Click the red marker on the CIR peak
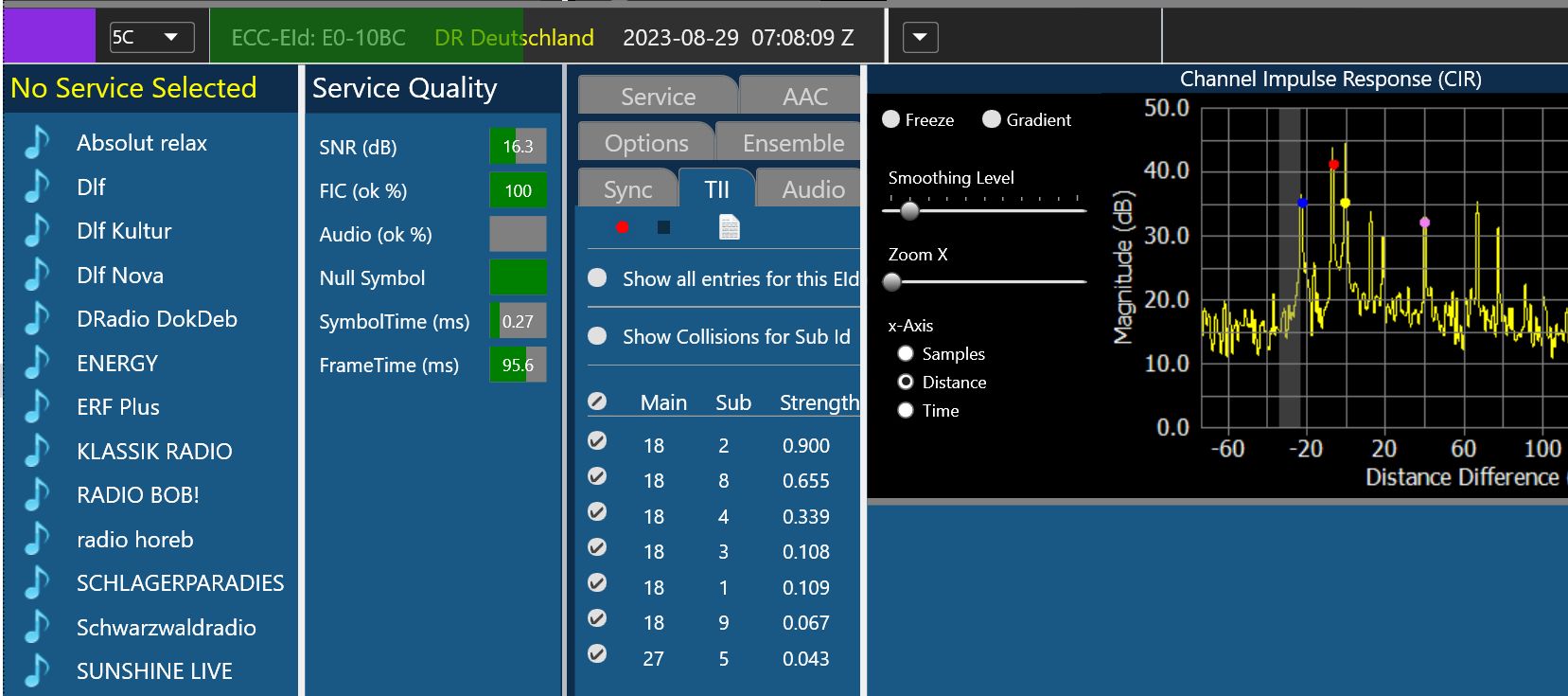1568x696 pixels. click(x=1333, y=165)
